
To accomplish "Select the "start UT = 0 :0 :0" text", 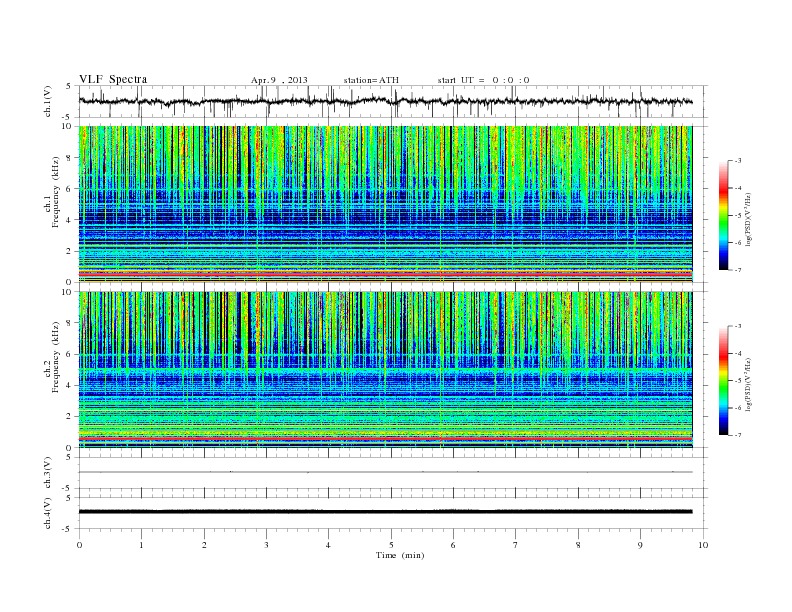I will [483, 80].
